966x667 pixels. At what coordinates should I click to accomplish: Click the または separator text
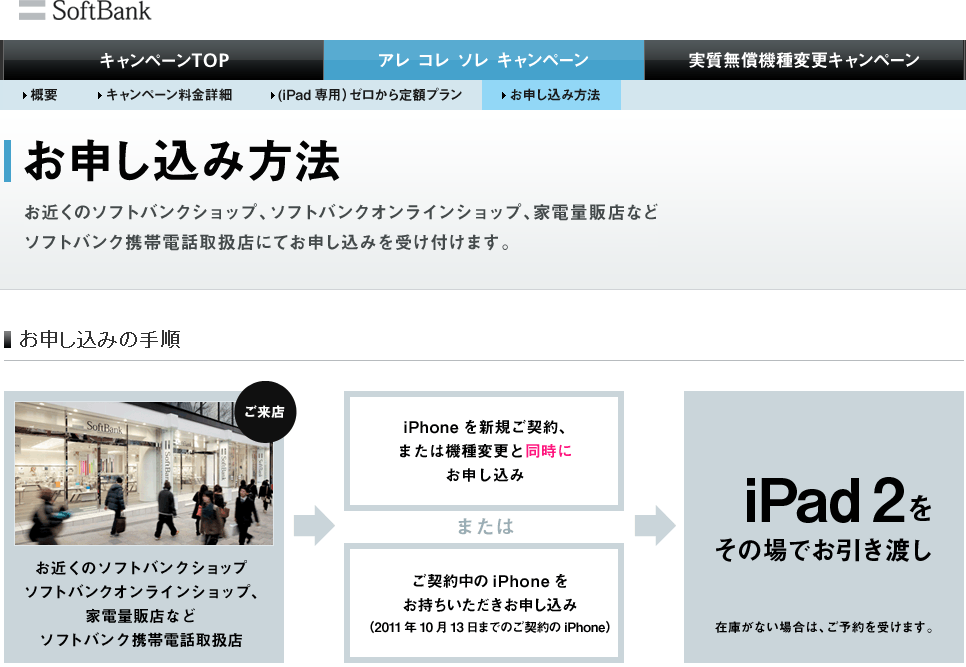(485, 527)
